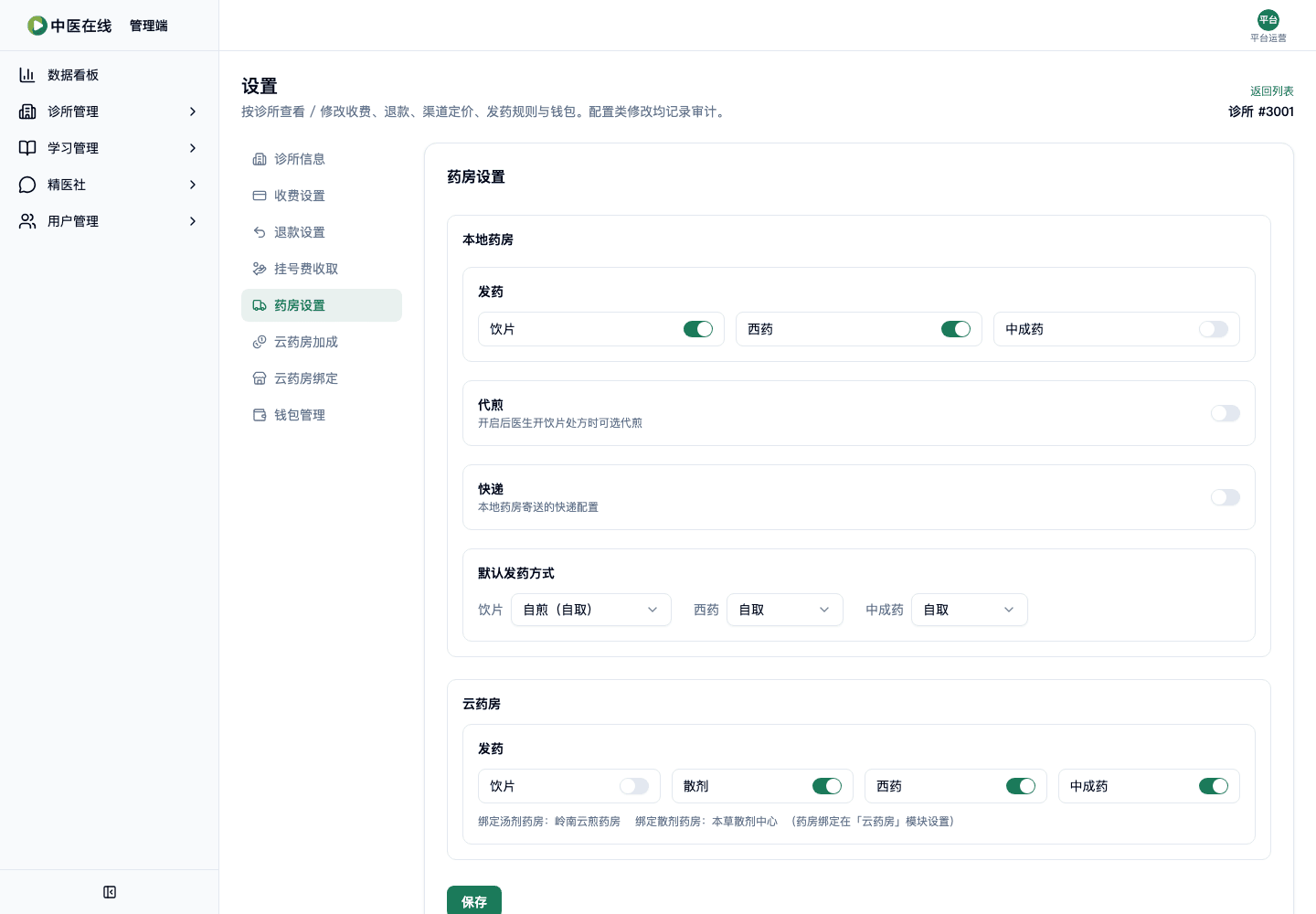The image size is (1316, 914).
Task: Open the 数据看板 menu item
Action: (110, 75)
